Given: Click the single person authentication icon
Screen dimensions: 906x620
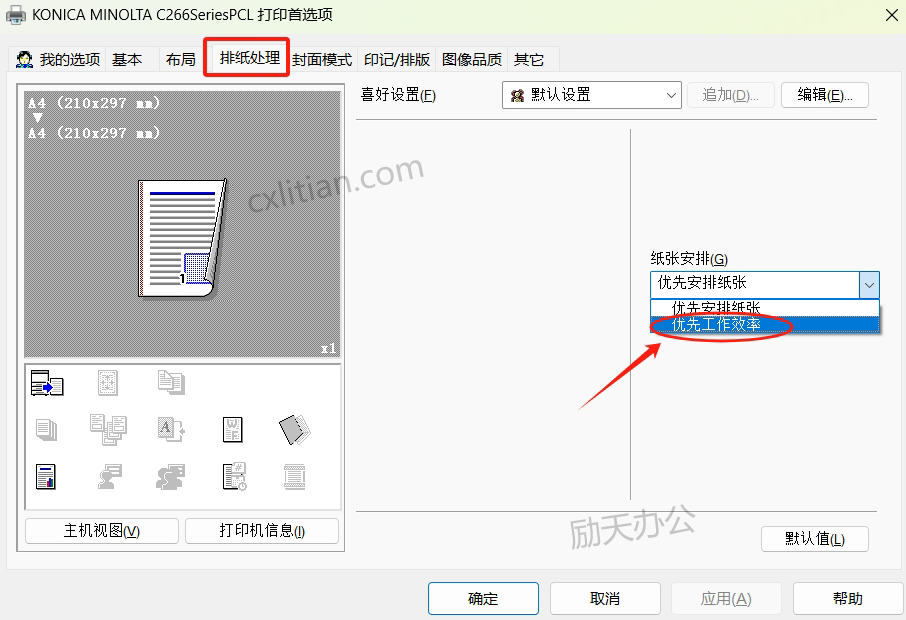Looking at the screenshot, I should pos(109,477).
